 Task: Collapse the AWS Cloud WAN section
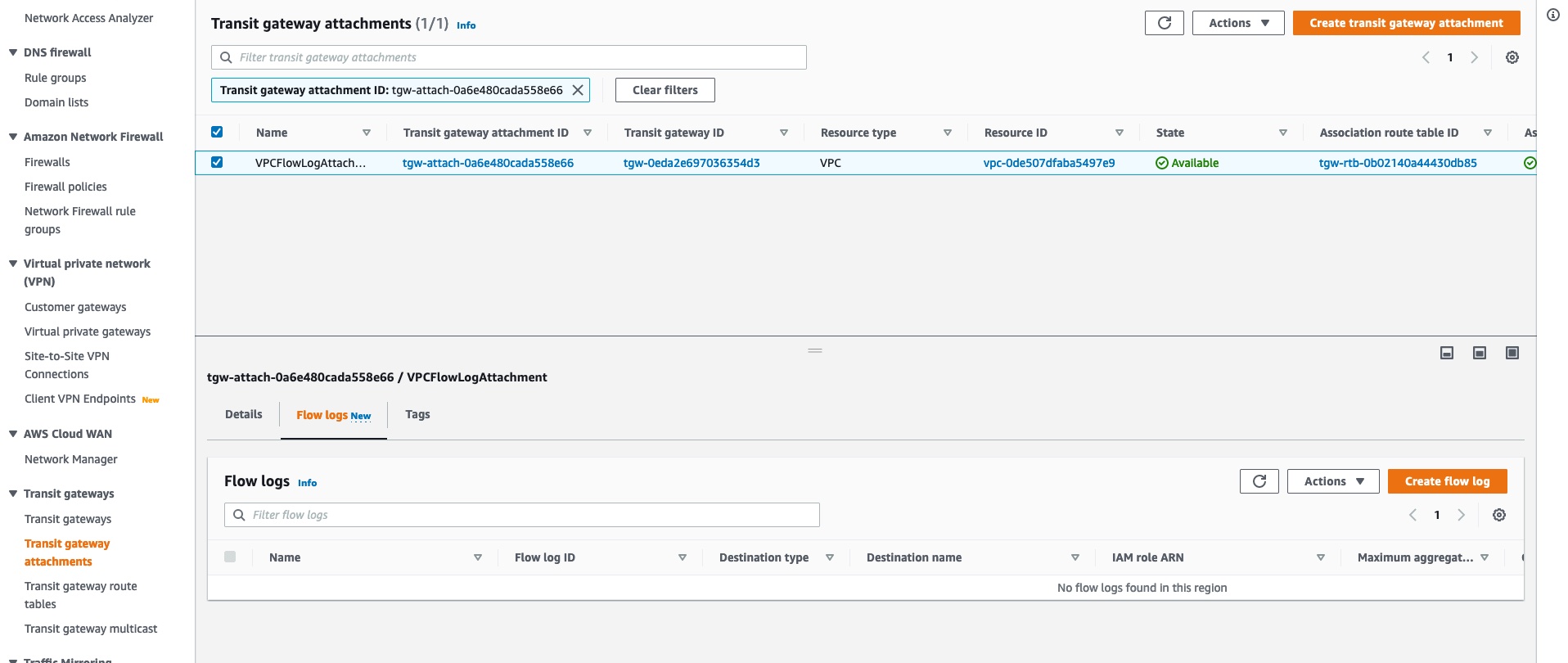pos(13,434)
